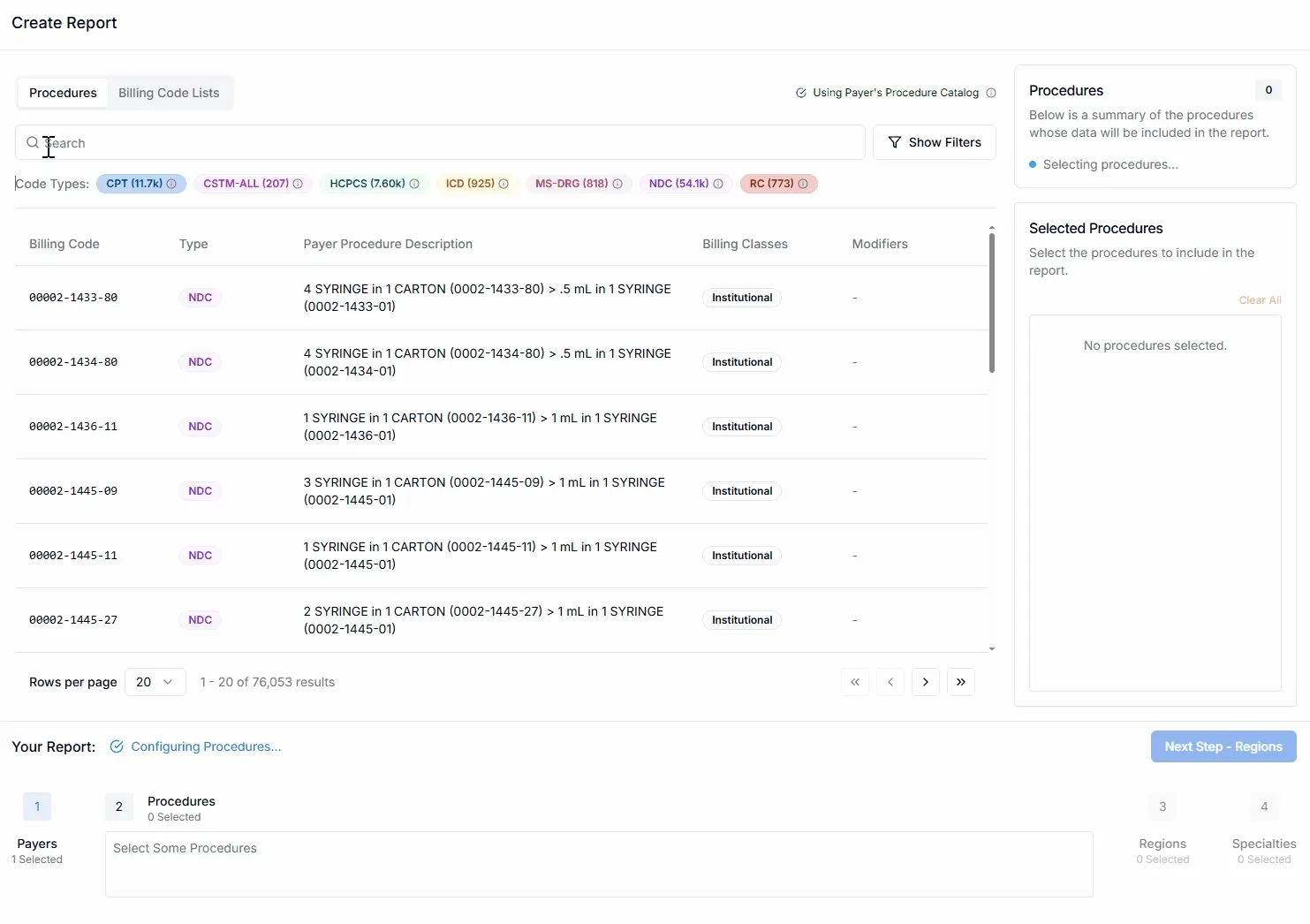Go to previous results page
Screen dimensions: 1310x924
coord(890,682)
